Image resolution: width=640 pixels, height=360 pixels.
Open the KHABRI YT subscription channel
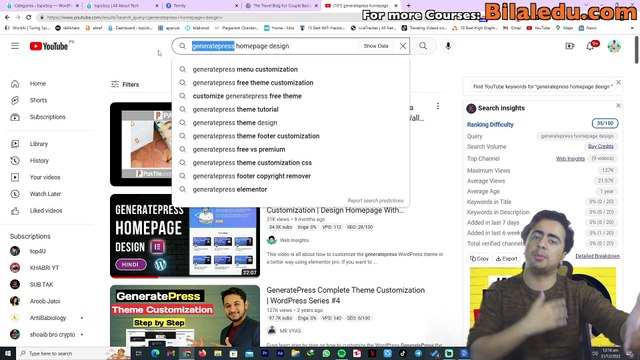(x=44, y=268)
